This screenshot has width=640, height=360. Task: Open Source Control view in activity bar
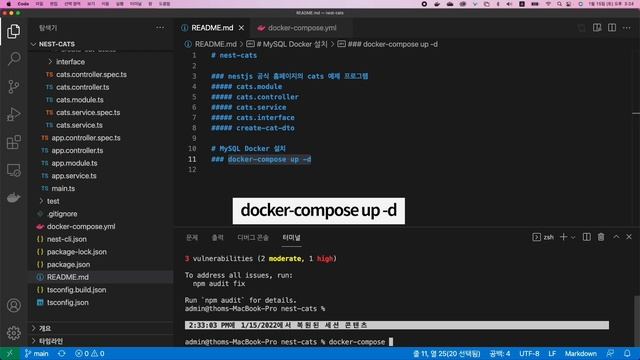tap(13, 87)
